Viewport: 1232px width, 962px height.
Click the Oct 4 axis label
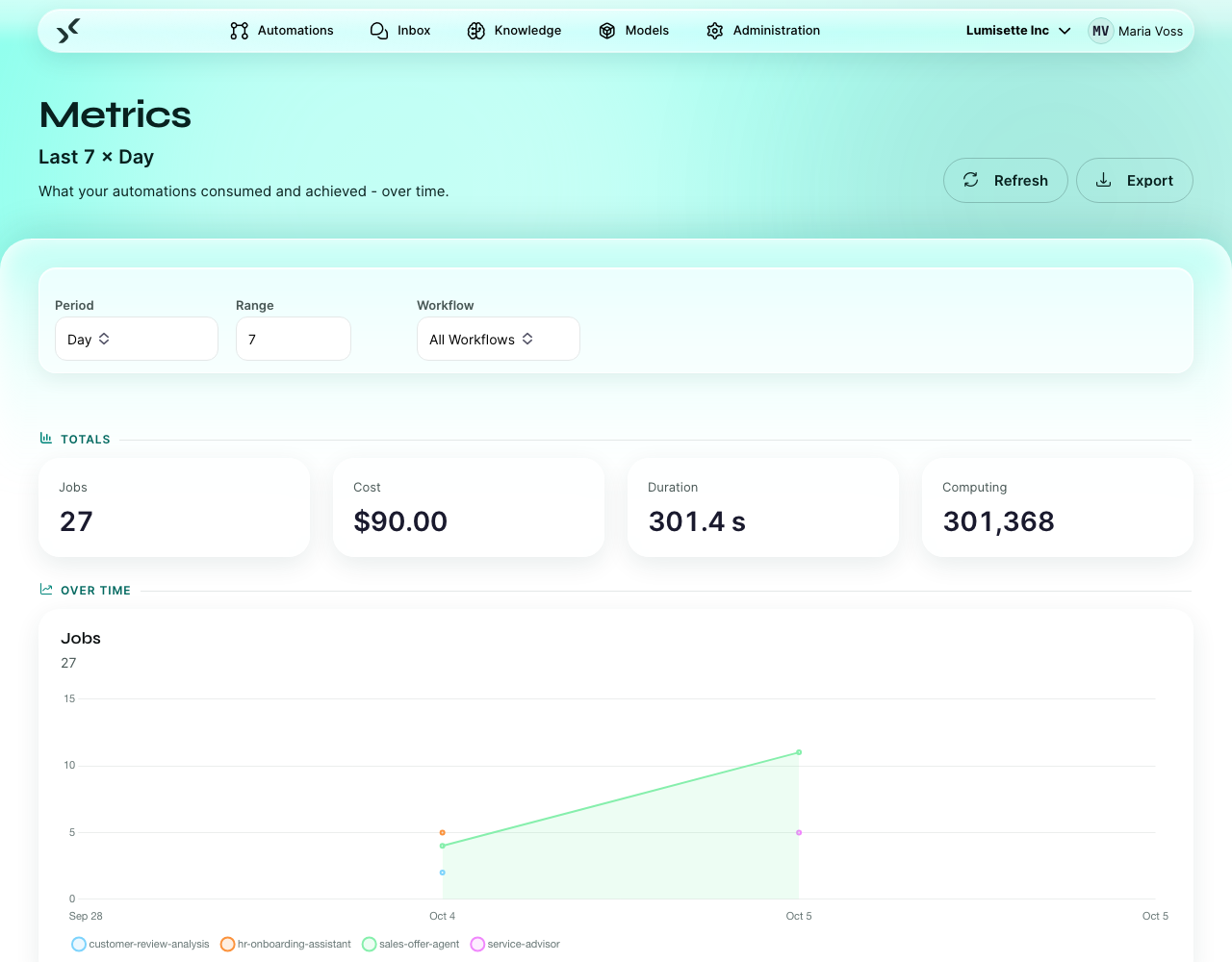click(x=443, y=916)
